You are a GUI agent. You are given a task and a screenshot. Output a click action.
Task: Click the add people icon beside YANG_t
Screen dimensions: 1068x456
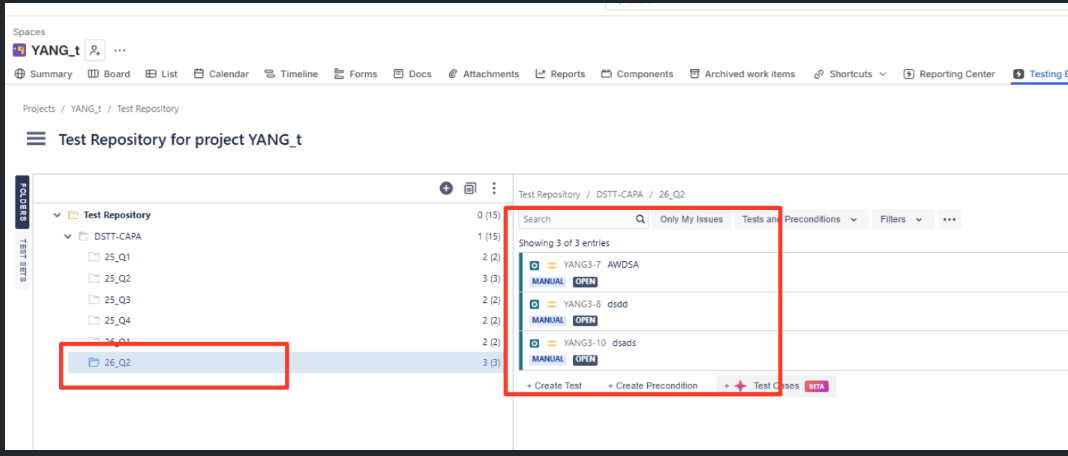tap(95, 50)
